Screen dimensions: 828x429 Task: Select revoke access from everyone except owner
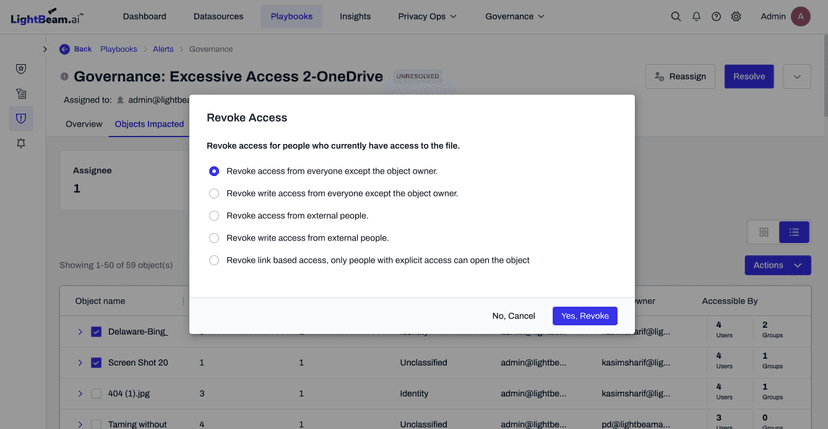click(214, 171)
